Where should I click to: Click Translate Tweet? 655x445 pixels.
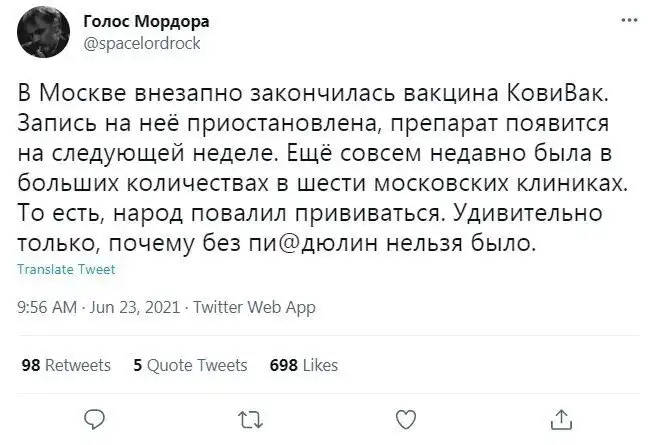(x=66, y=269)
